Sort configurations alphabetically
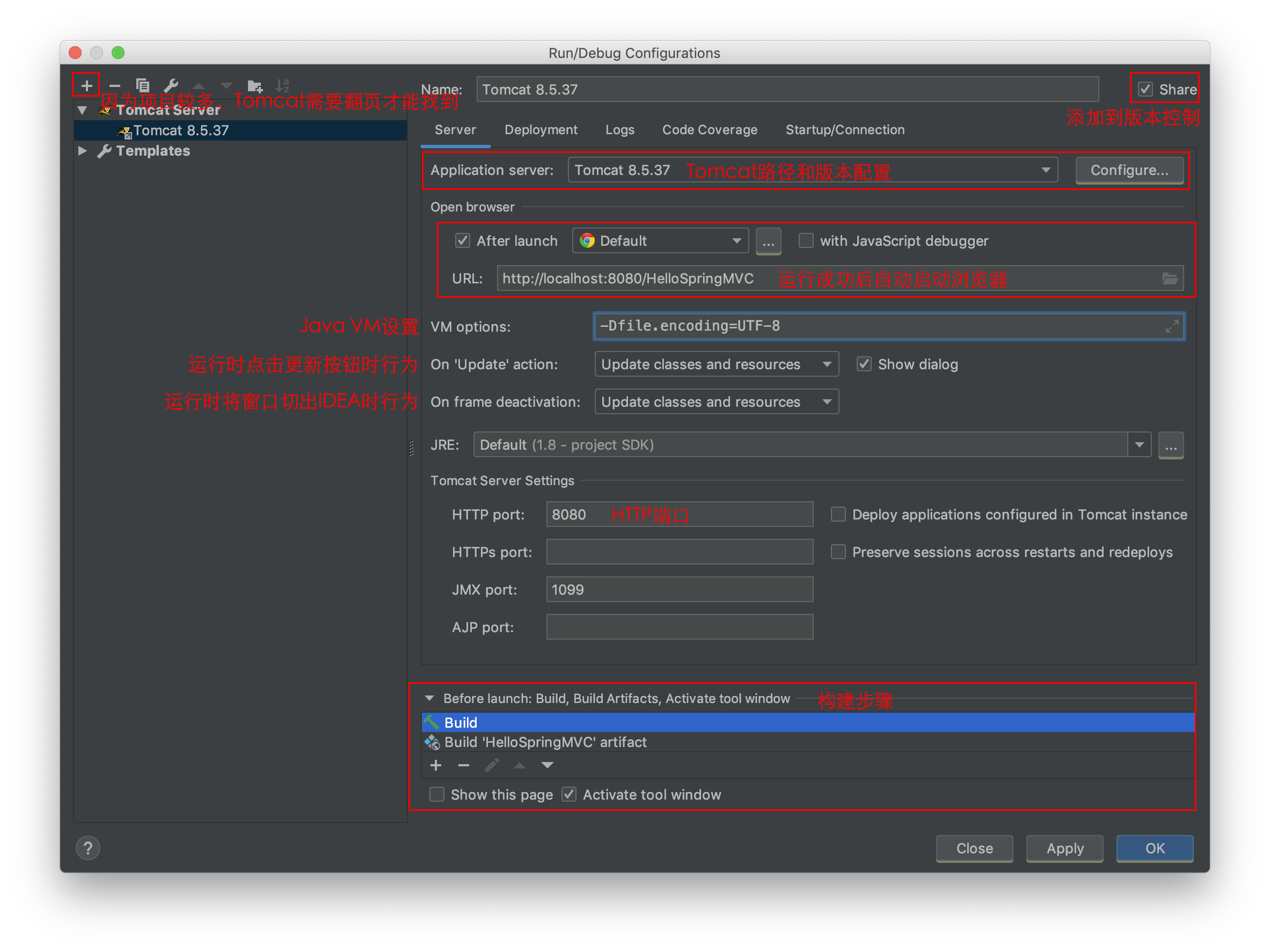 tap(282, 86)
